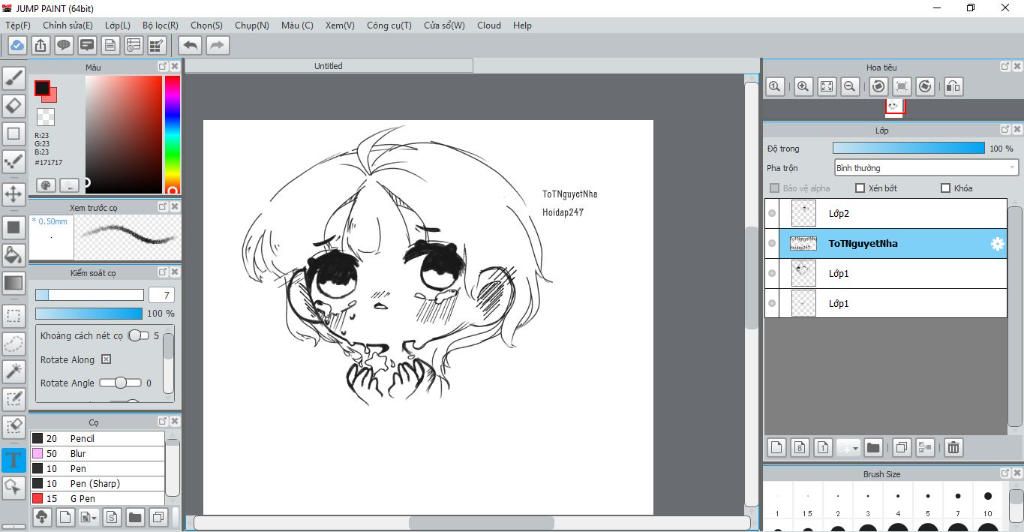Open add-brush dropdown in Cọ panel
This screenshot has width=1024, height=532.
pyautogui.click(x=88, y=518)
